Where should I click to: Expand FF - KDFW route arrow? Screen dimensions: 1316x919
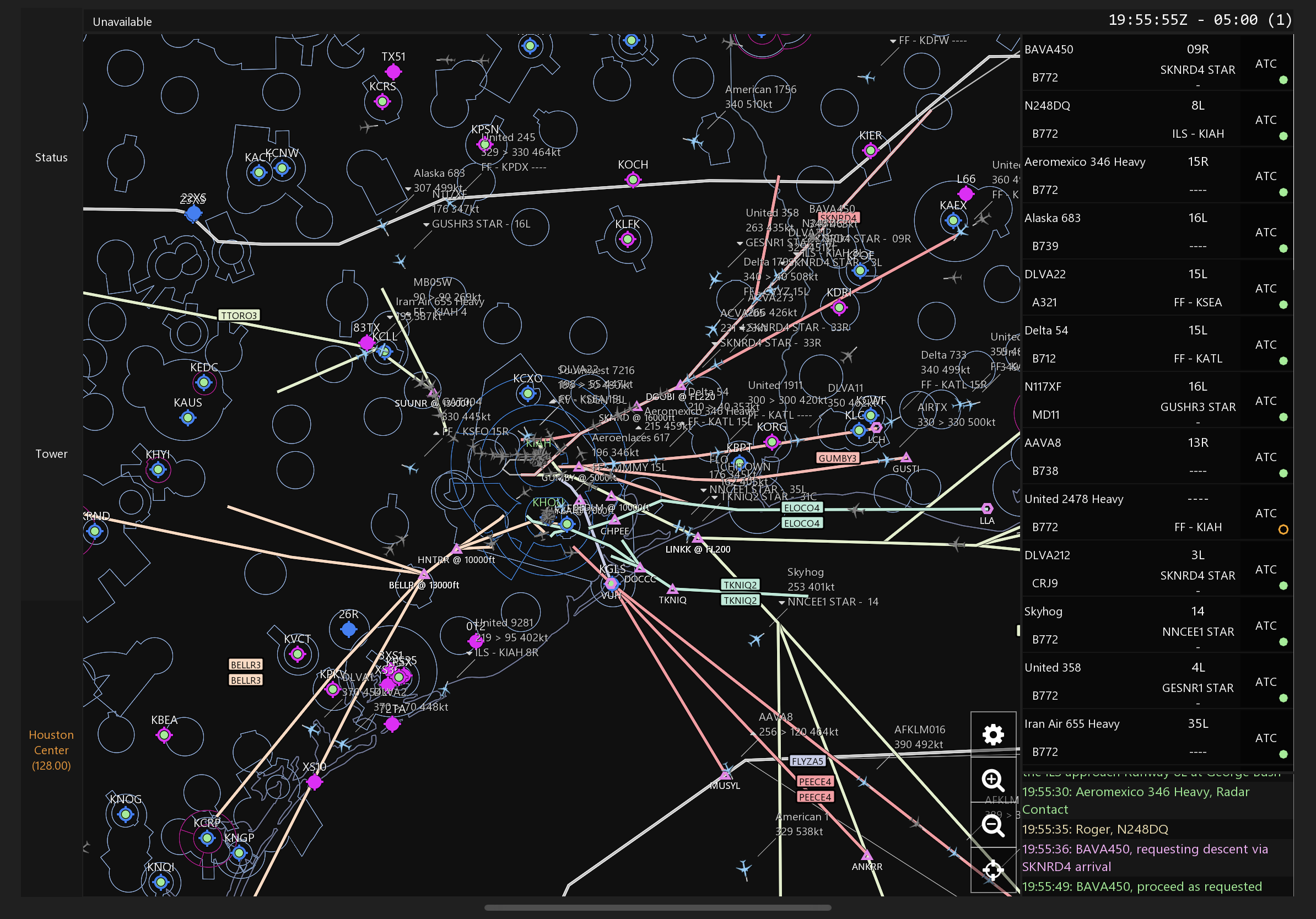coord(892,41)
